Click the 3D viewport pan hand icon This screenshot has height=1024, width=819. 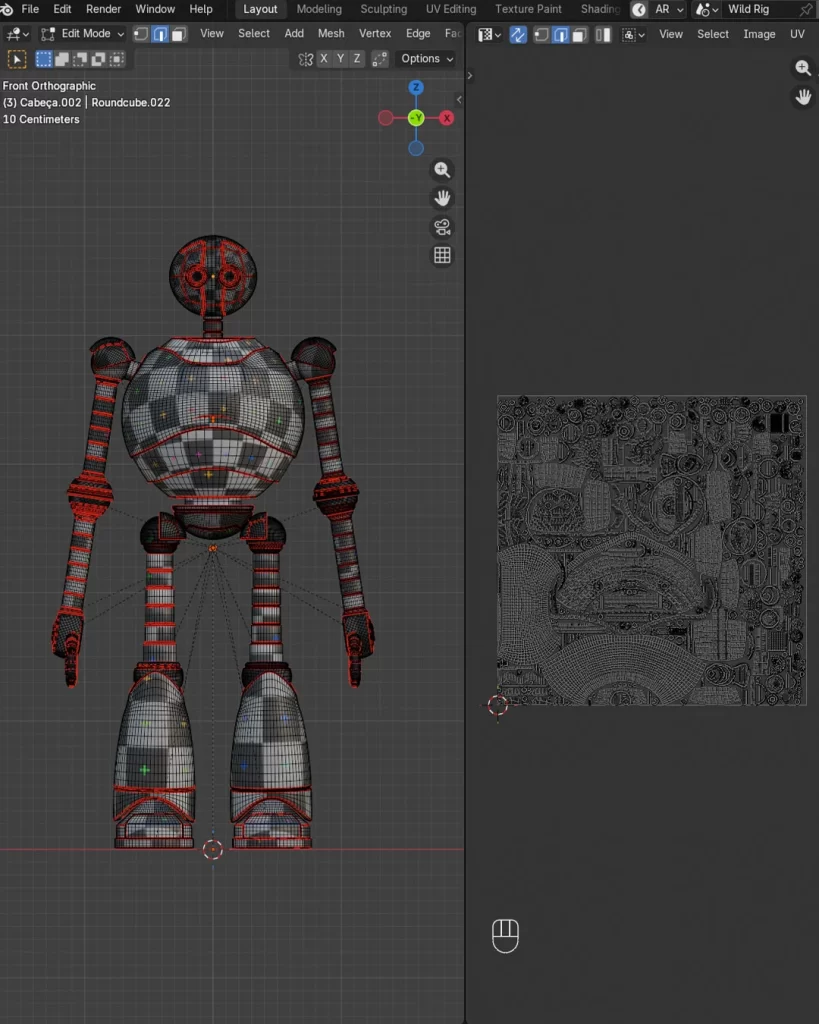click(x=442, y=198)
